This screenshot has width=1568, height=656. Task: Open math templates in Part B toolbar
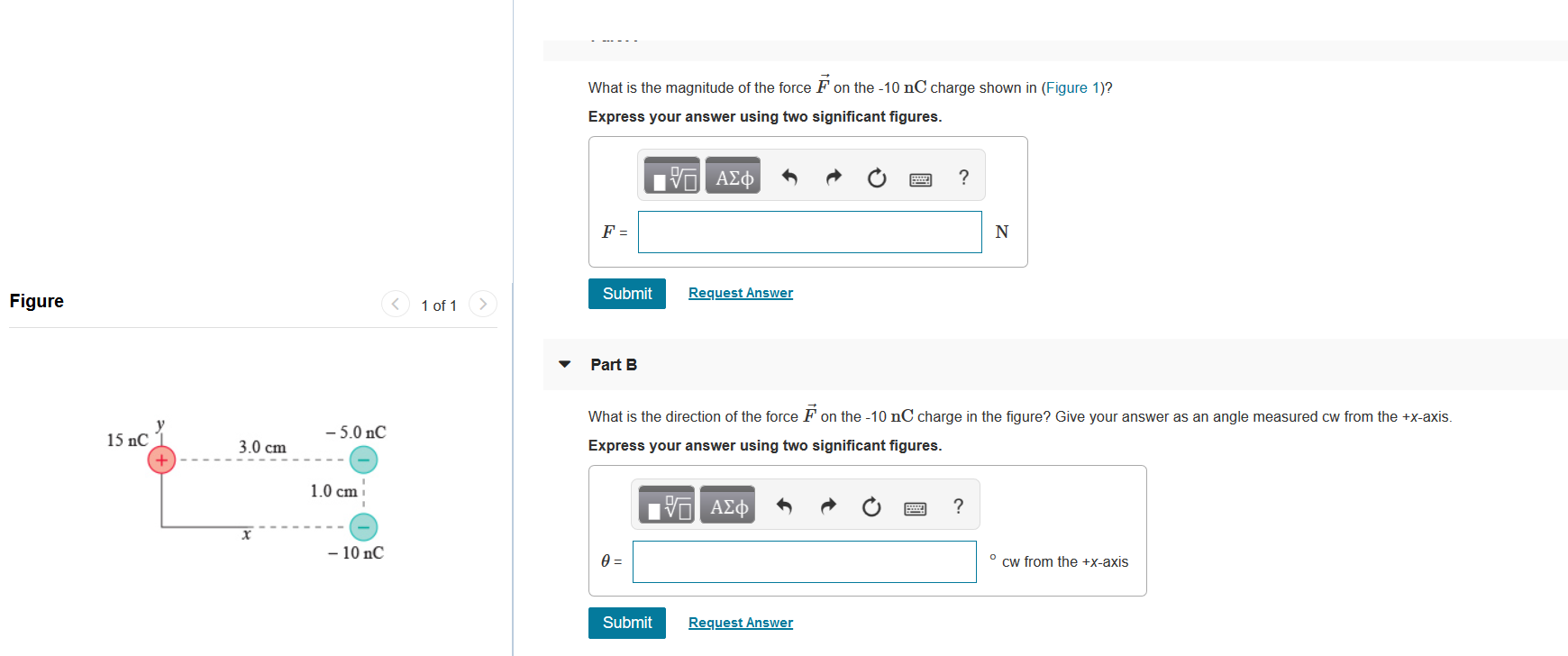tap(667, 506)
